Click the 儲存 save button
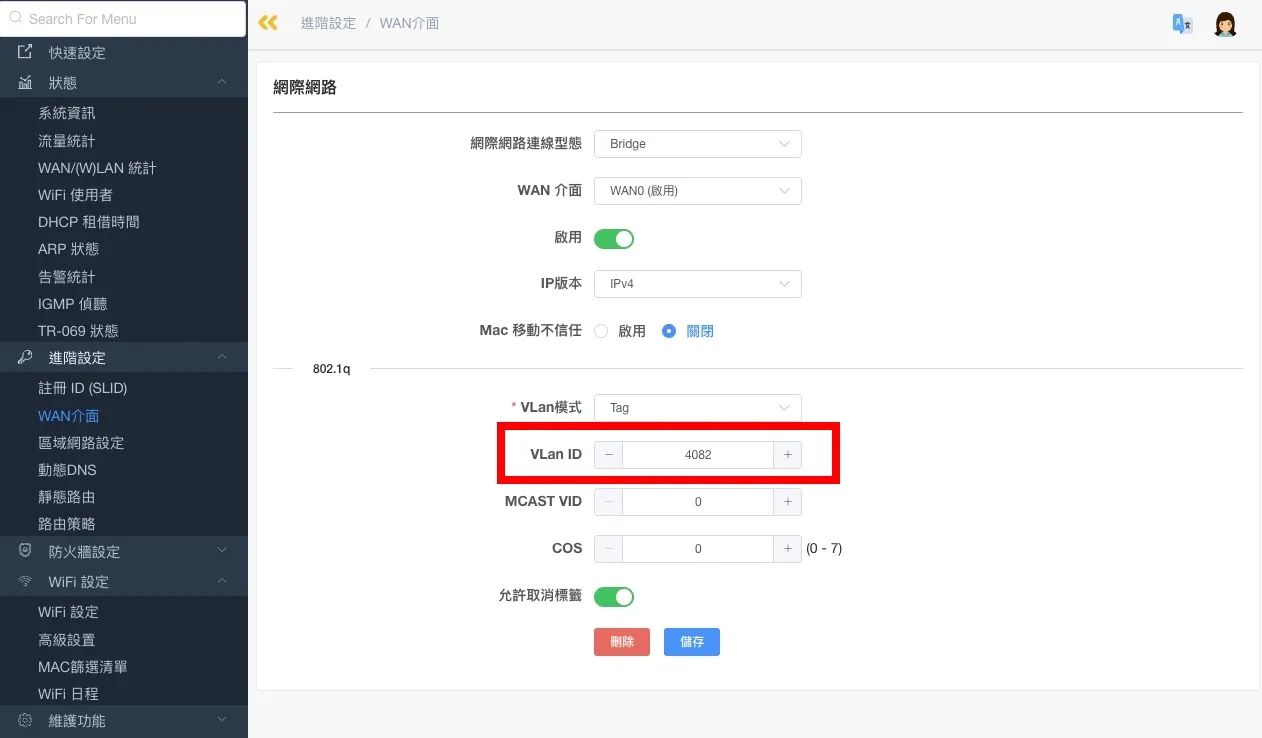Screen dimensions: 1262x738 691,641
